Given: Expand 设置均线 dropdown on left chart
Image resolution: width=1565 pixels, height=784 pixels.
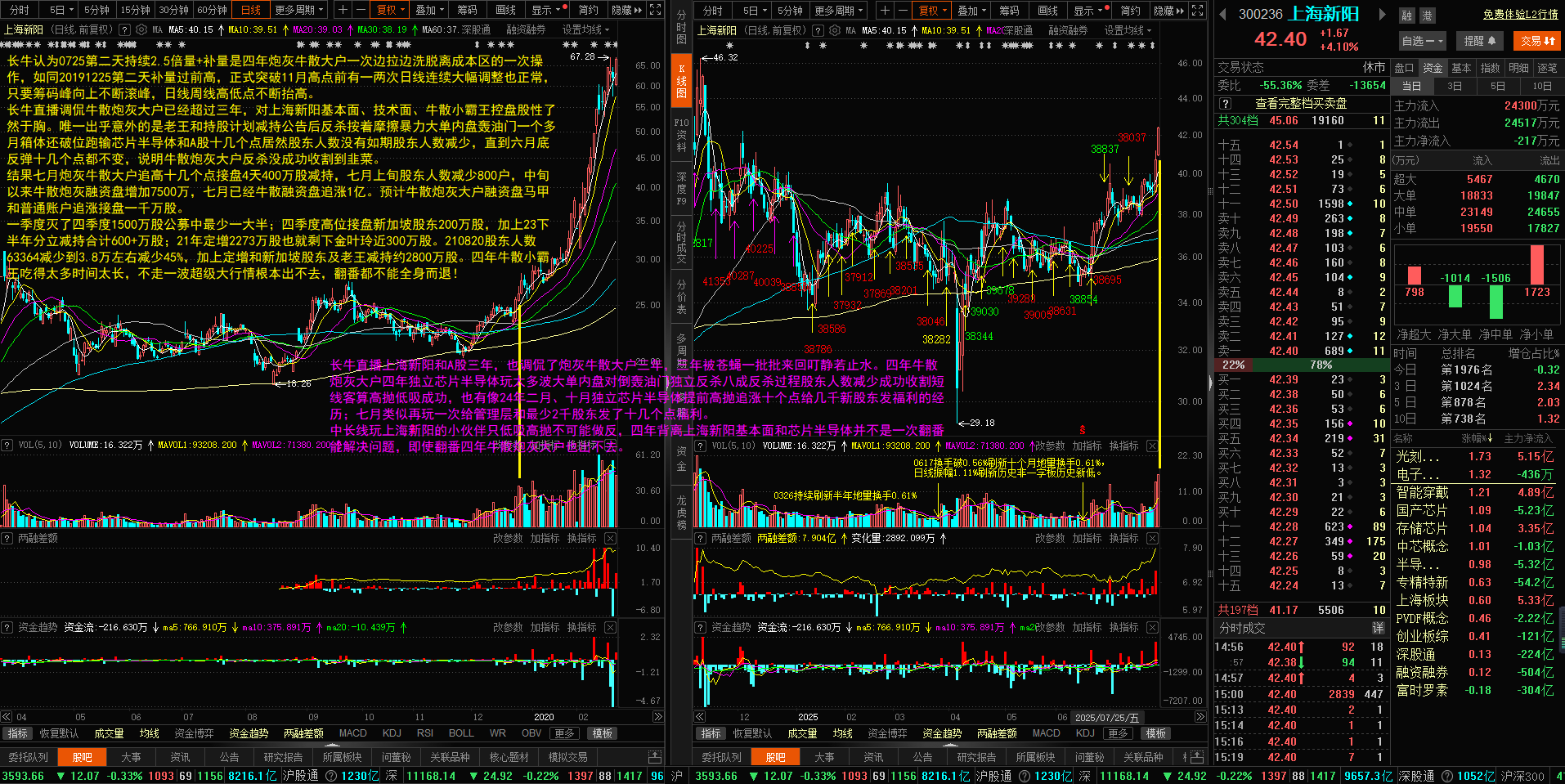Looking at the screenshot, I should (x=585, y=29).
